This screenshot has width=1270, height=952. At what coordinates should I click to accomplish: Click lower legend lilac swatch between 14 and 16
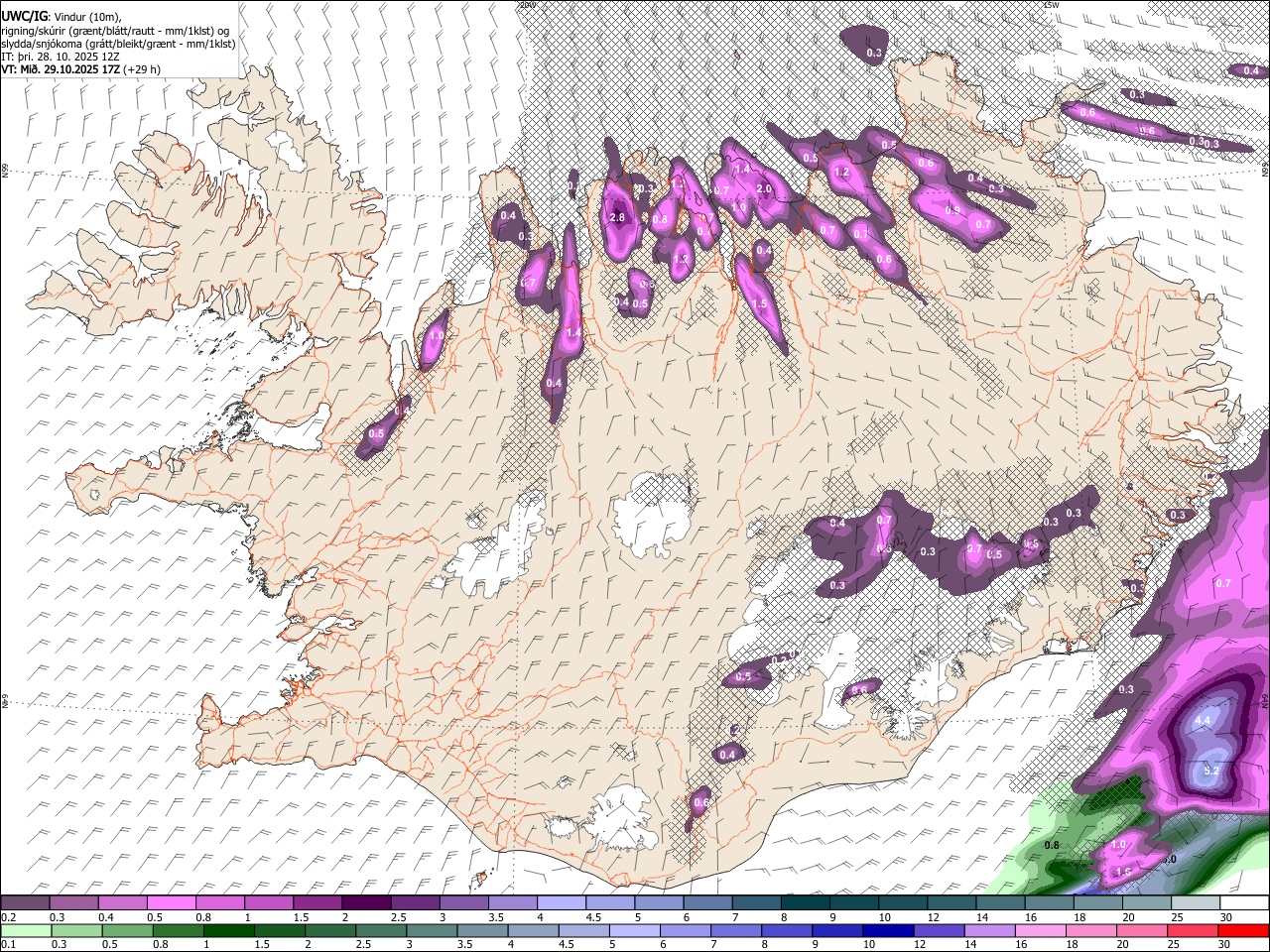(990, 930)
